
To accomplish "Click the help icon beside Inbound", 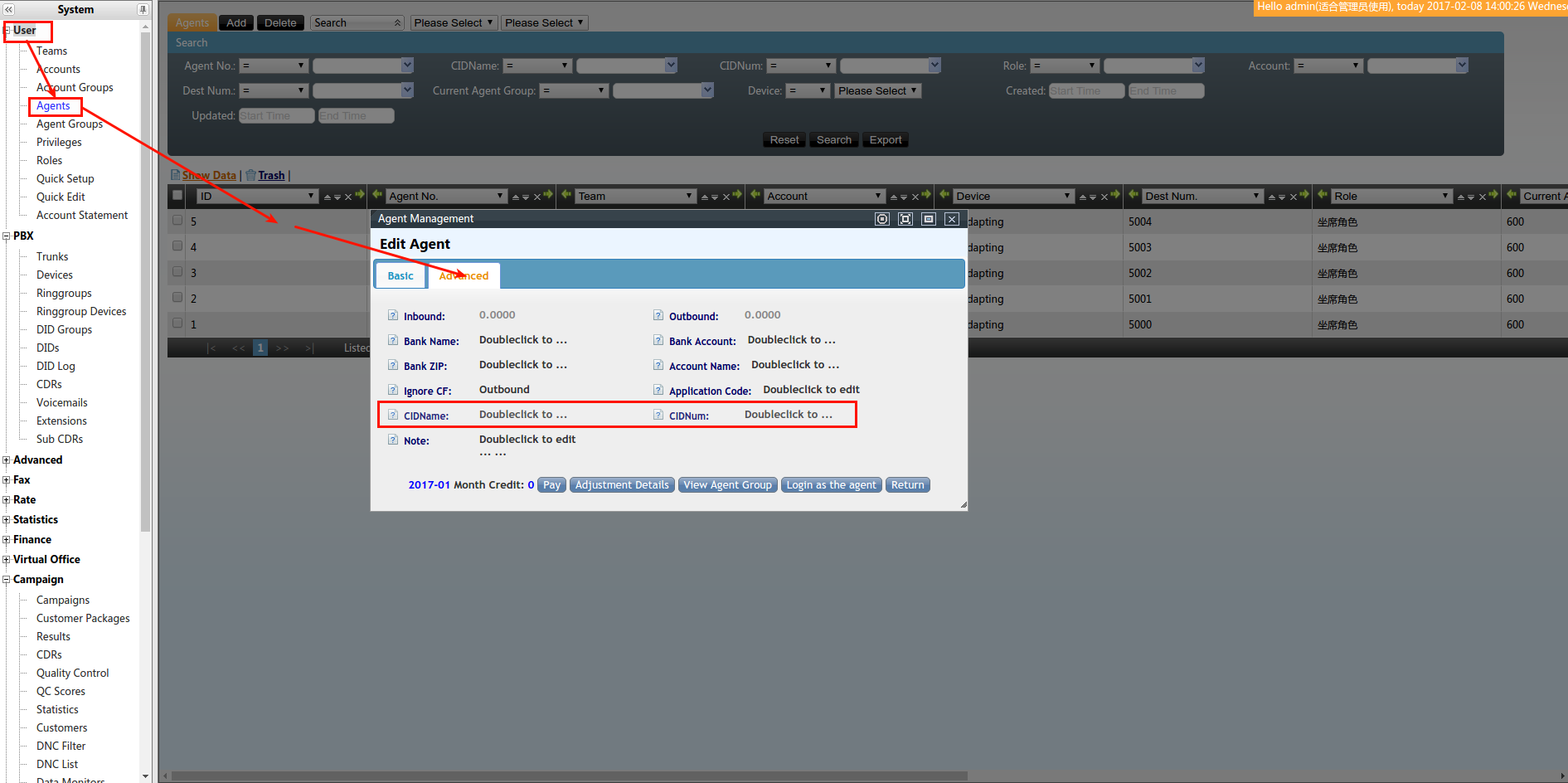I will click(393, 315).
